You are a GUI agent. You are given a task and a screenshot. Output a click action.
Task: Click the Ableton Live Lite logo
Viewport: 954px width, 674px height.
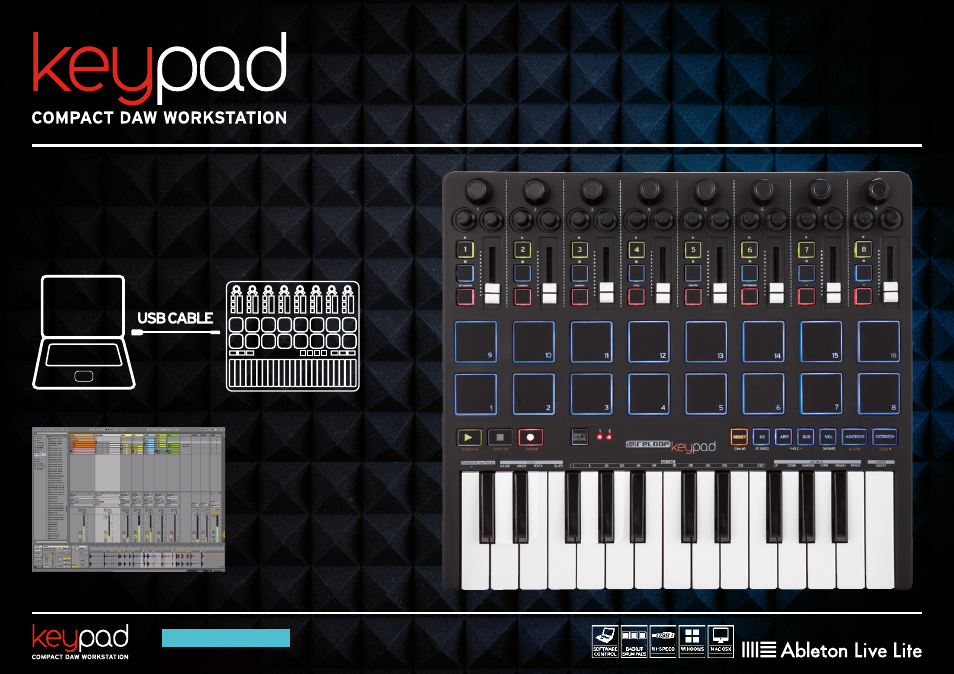pyautogui.click(x=831, y=650)
